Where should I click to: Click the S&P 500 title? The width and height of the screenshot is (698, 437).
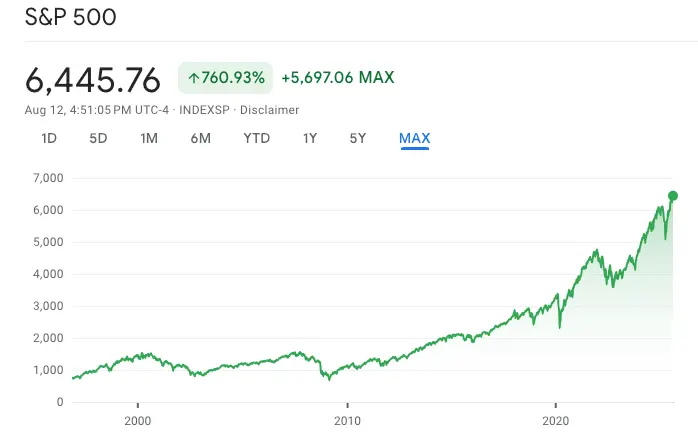[x=70, y=19]
